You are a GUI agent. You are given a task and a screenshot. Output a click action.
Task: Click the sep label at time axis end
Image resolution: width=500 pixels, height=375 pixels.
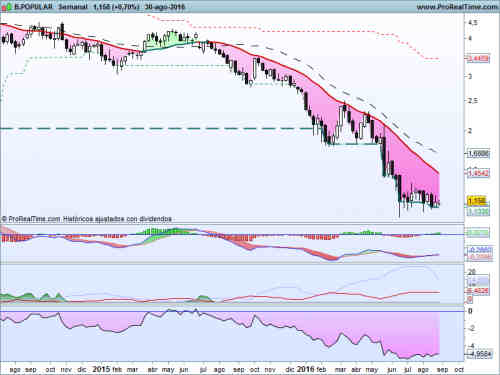point(442,370)
